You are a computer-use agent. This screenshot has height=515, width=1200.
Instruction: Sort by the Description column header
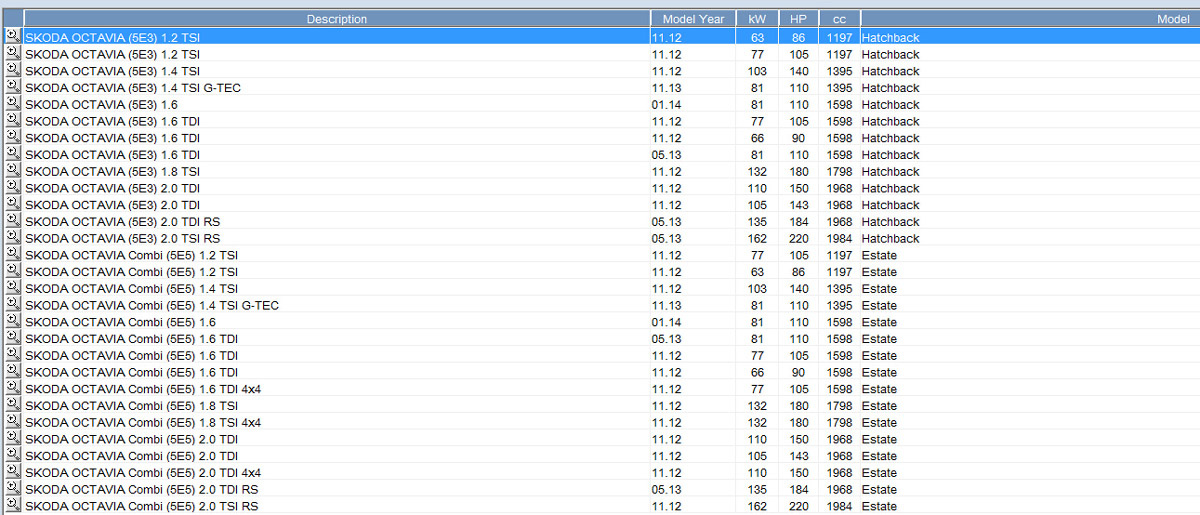tap(336, 19)
